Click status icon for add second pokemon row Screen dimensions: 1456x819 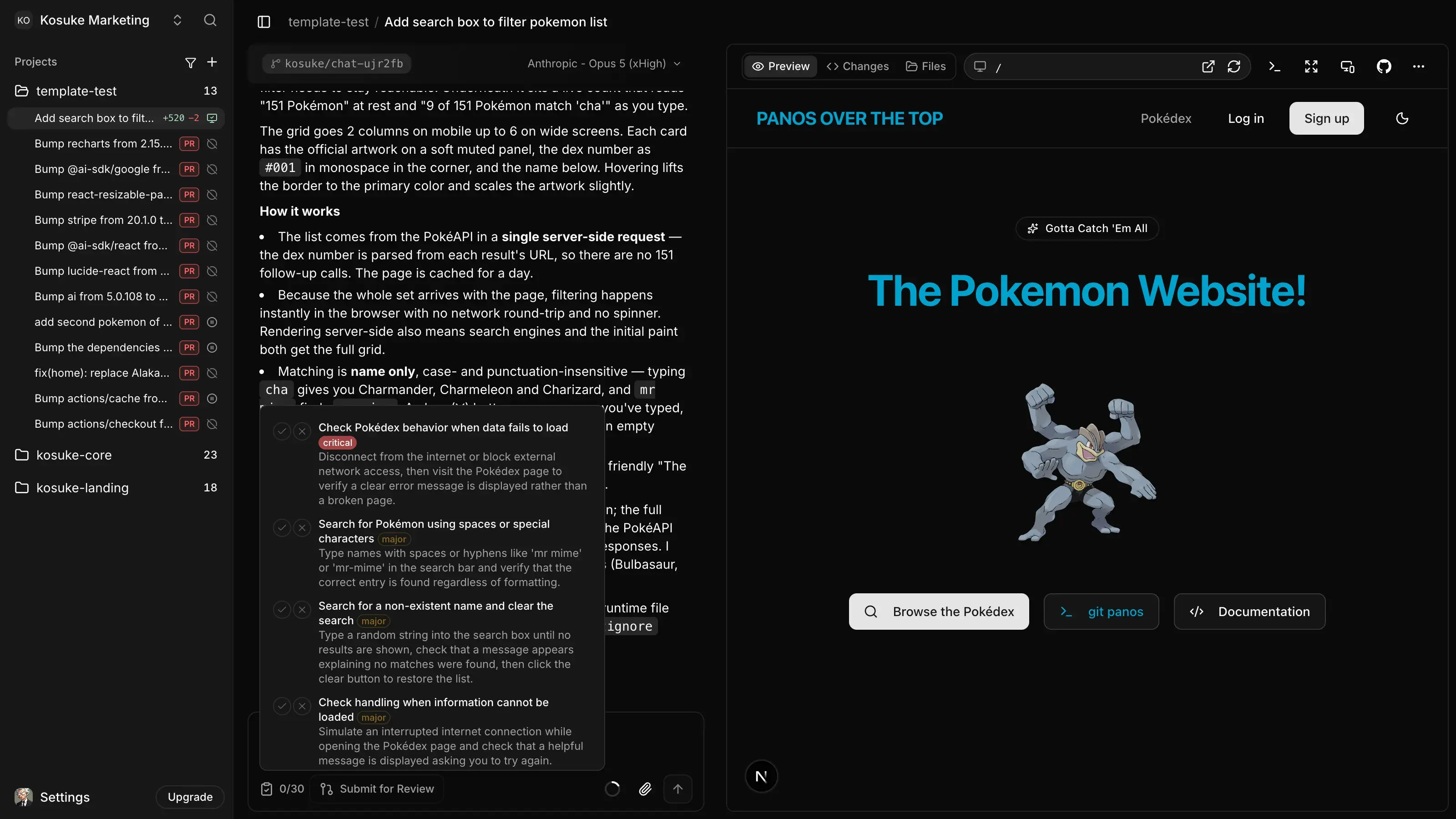[x=212, y=322]
